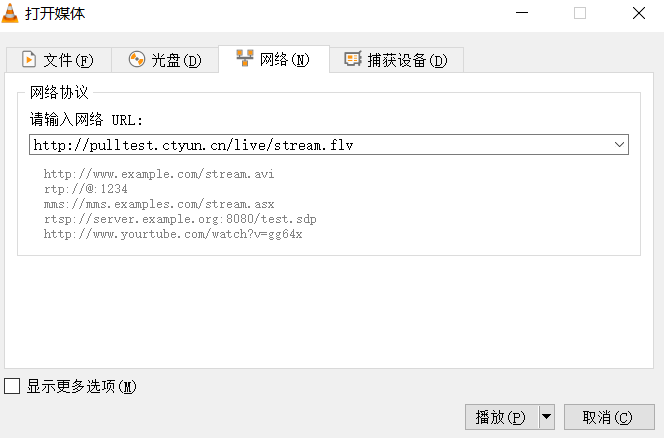Viewport: 664px width, 438px height.
Task: Click the maximize box in title bar
Action: (579, 13)
